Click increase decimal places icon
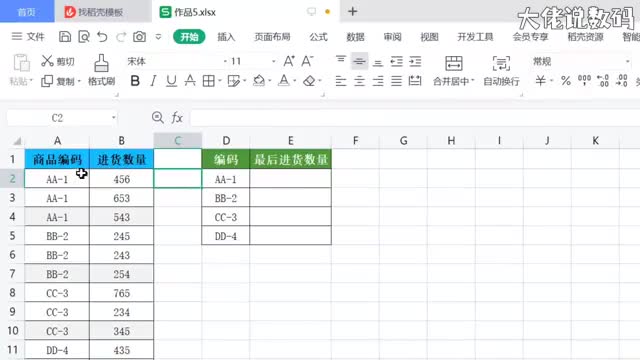 click(603, 81)
